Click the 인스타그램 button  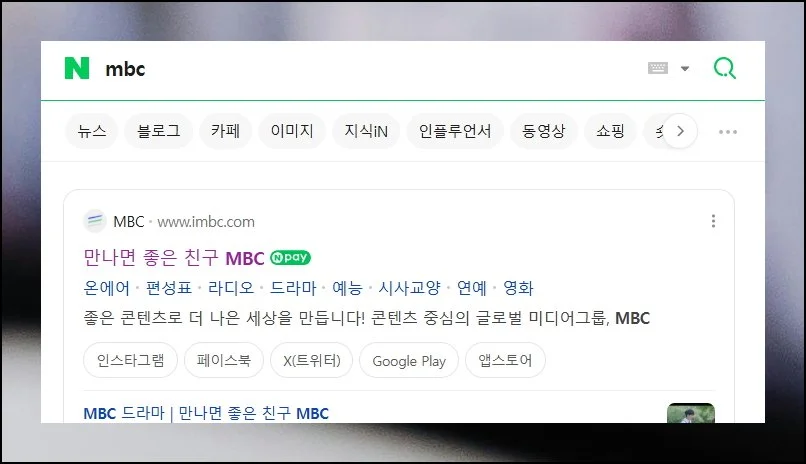coord(131,360)
